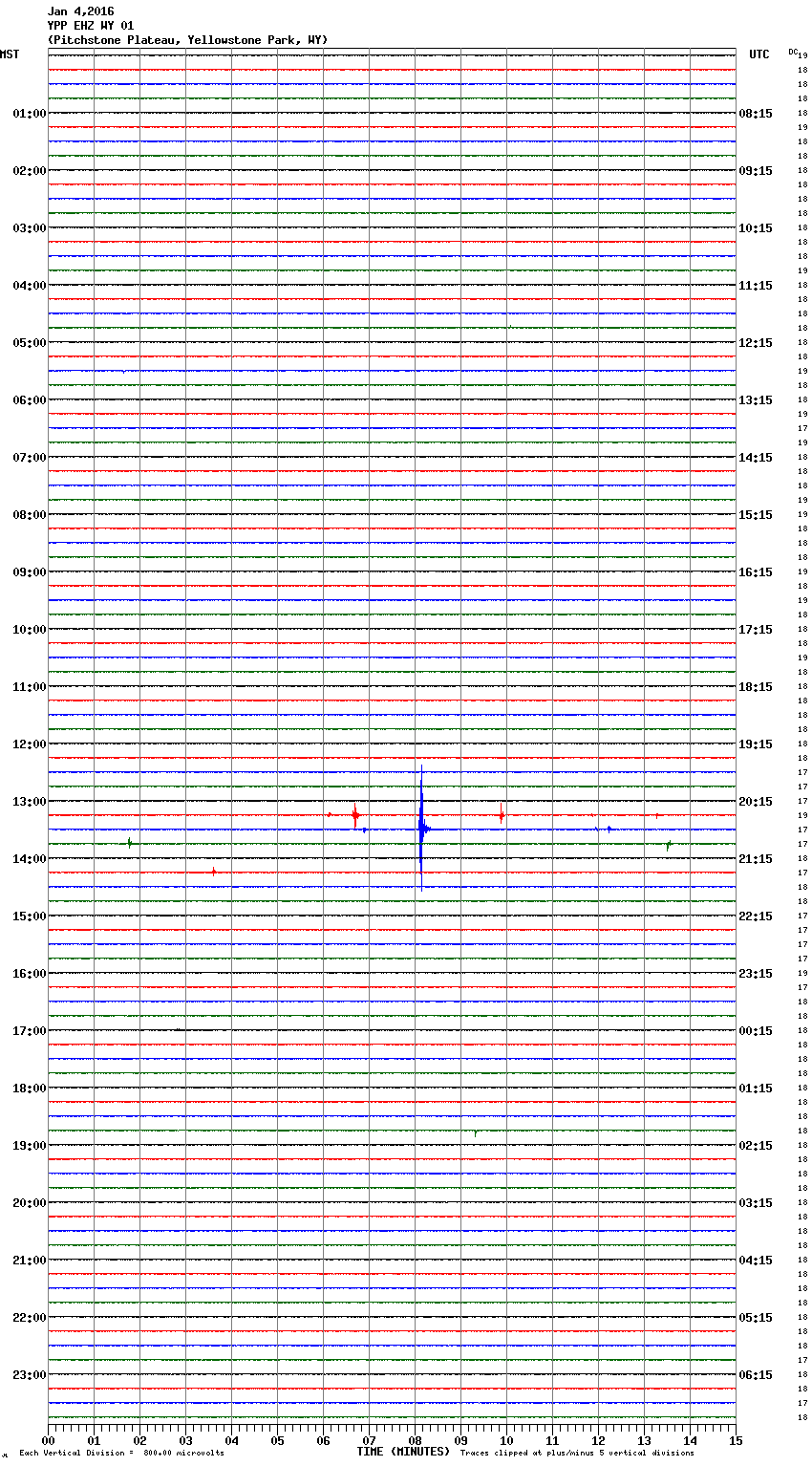Click the large blue seismic spike near minute 08
Screen dimensions: 812x1466
(x=421, y=828)
